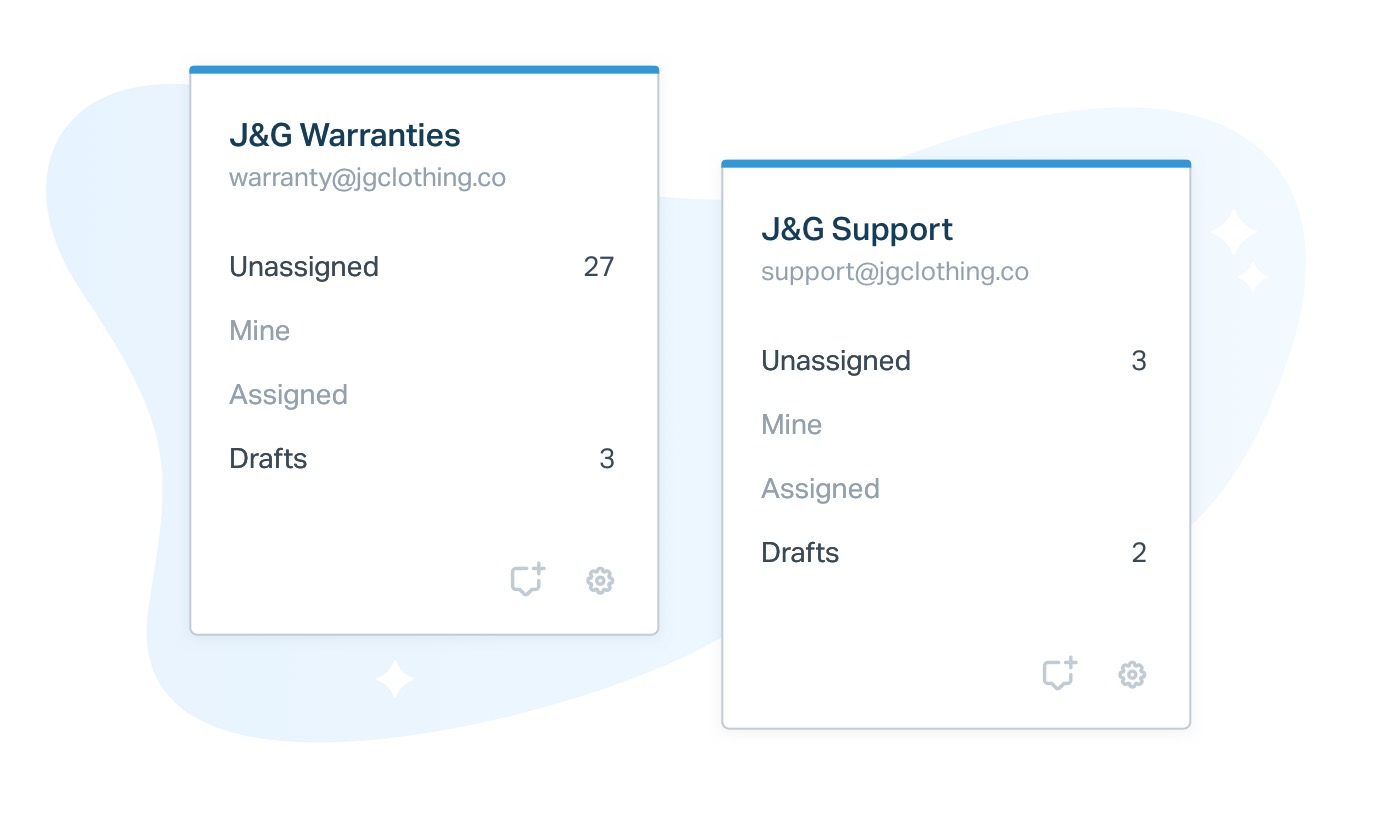The image size is (1380, 830).
Task: Click warranty@jgclothing.co email address
Action: [367, 178]
